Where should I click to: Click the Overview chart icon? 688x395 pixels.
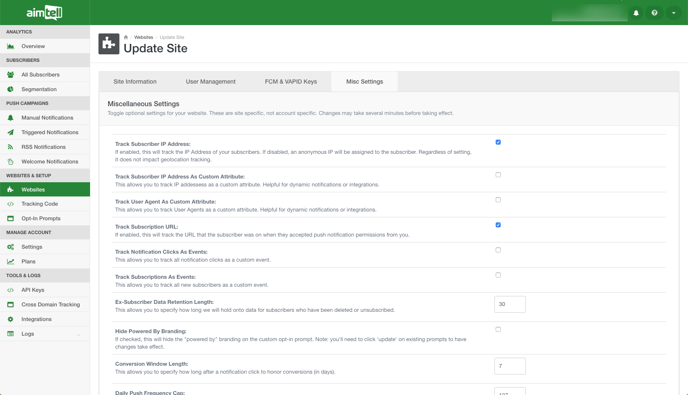click(x=11, y=46)
